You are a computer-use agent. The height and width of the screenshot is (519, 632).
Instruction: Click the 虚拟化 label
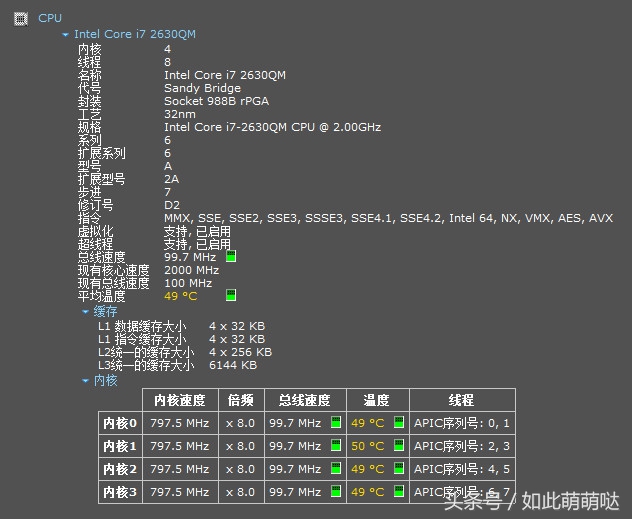tap(96, 231)
